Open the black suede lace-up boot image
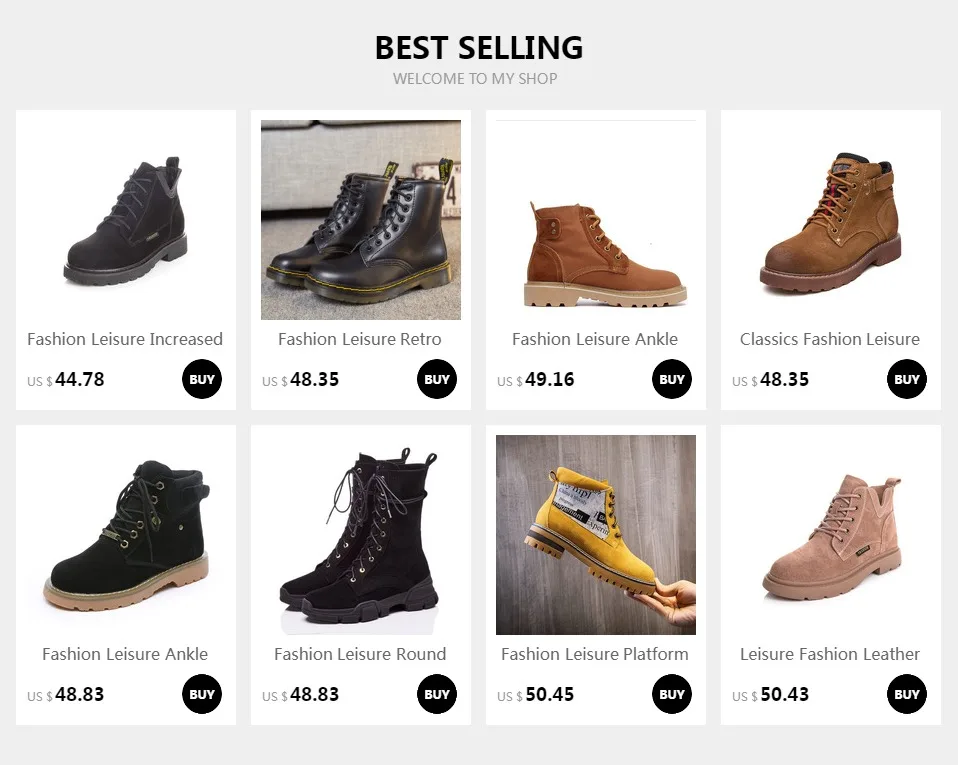This screenshot has height=765, width=958. click(x=126, y=220)
